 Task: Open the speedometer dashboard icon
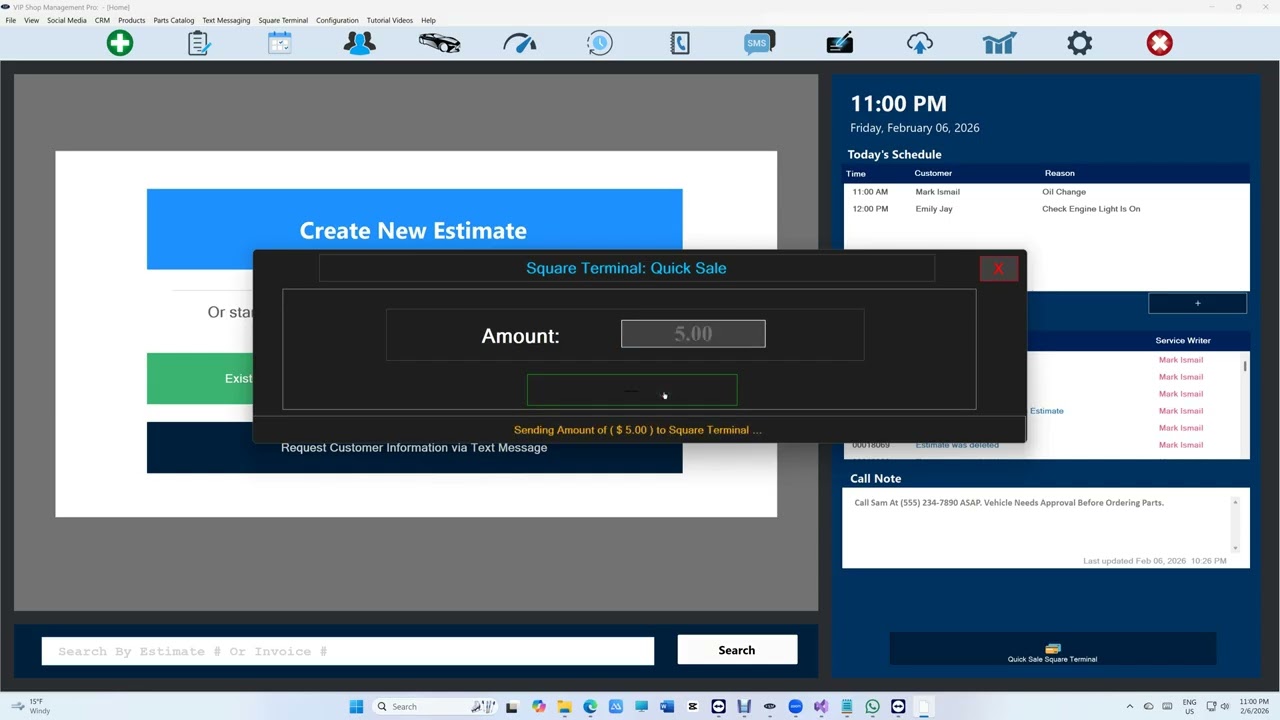520,43
